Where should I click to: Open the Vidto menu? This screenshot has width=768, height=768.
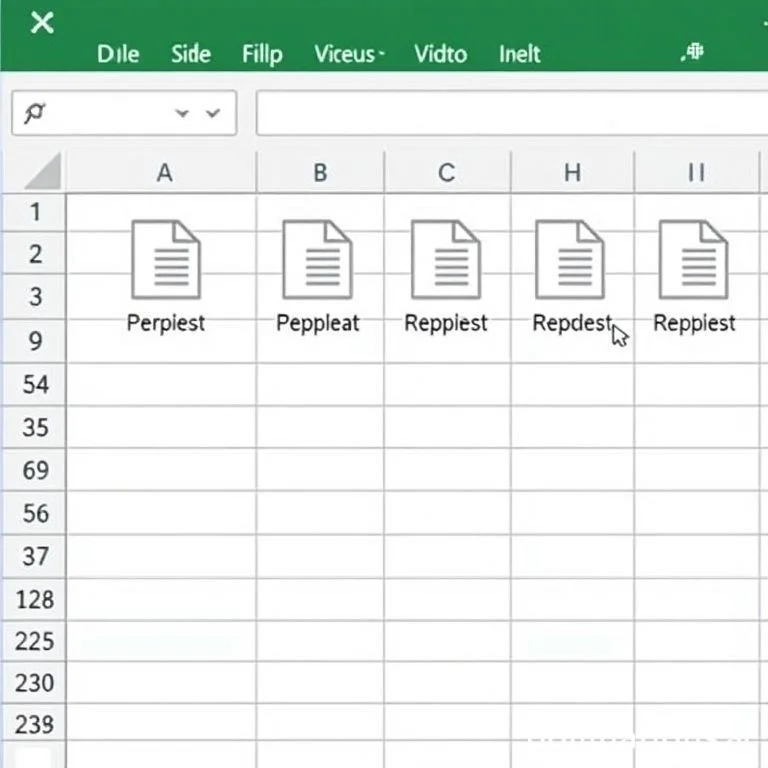coord(441,53)
